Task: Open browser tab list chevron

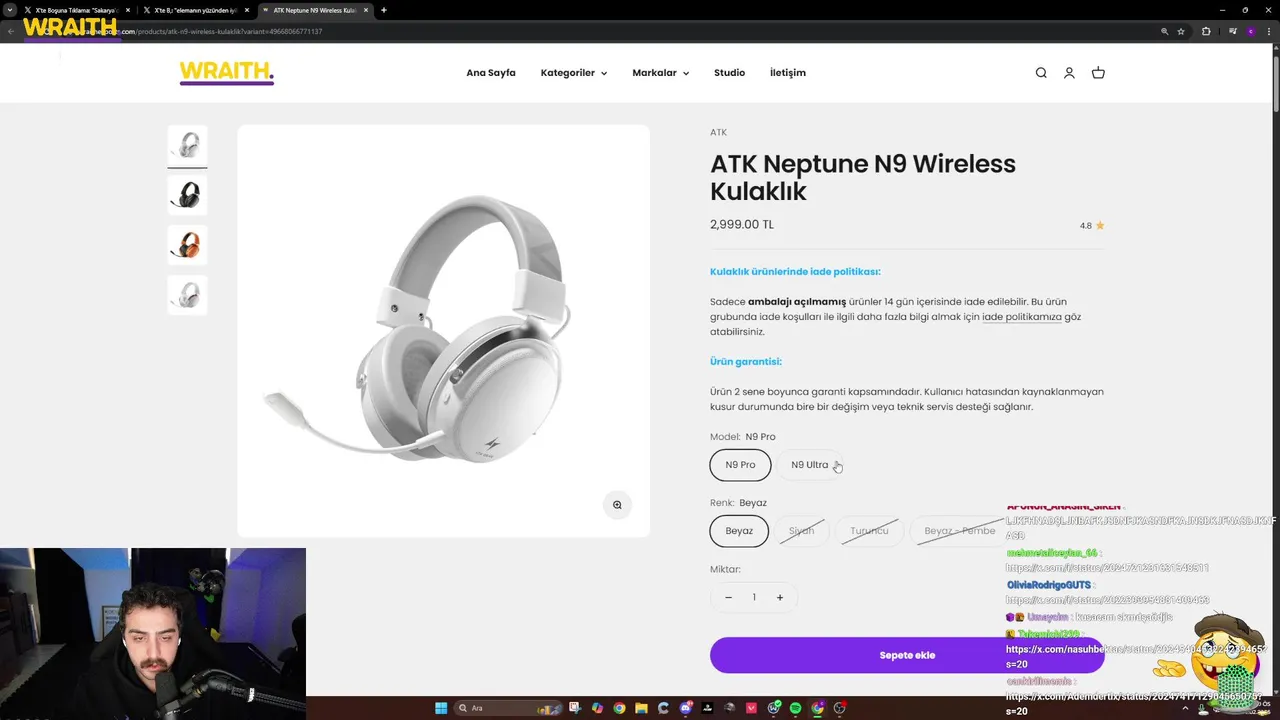Action: [10, 10]
